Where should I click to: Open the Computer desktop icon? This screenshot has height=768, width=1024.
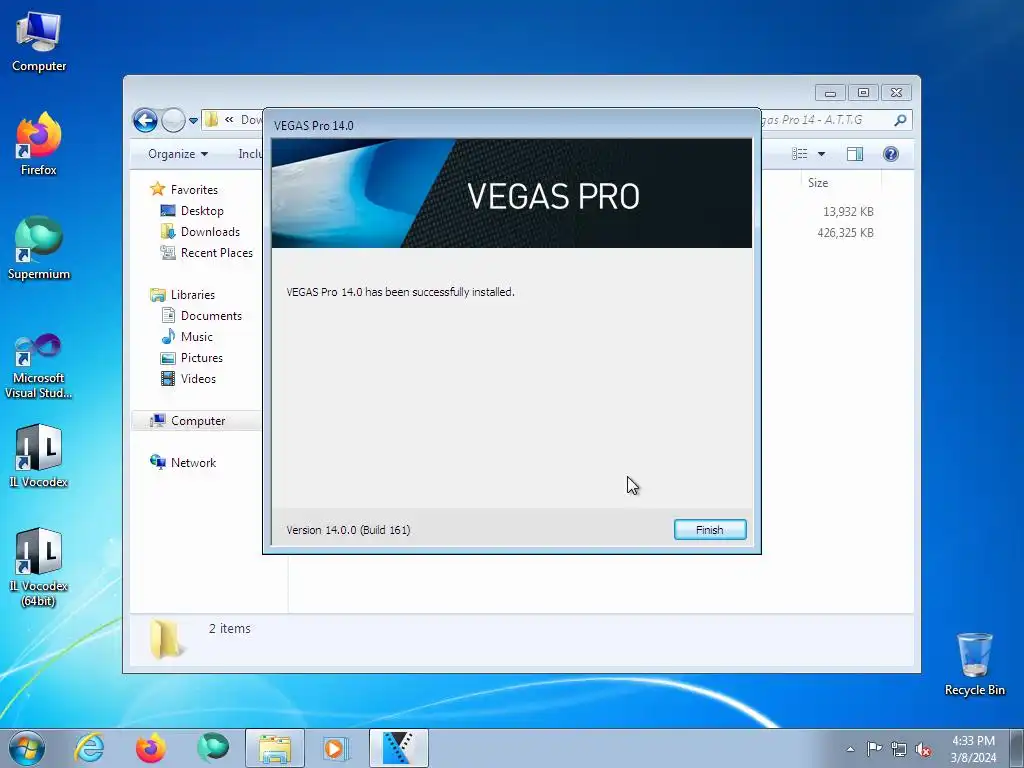pos(39,42)
